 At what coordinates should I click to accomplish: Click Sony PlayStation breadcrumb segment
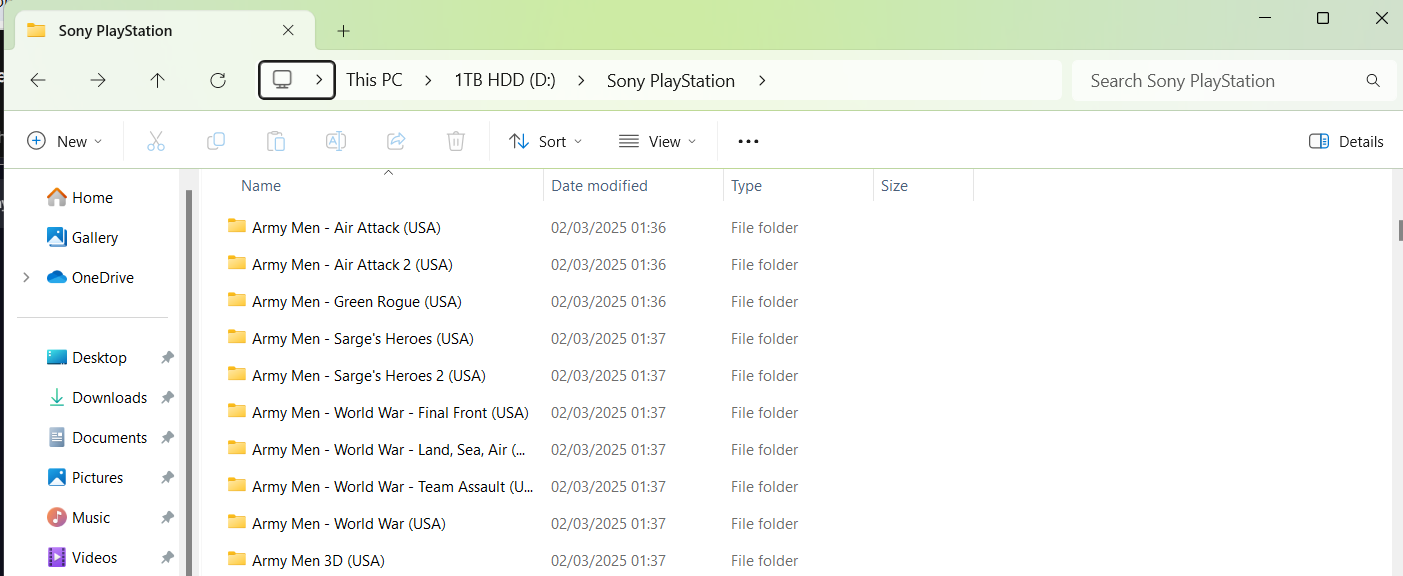(671, 80)
